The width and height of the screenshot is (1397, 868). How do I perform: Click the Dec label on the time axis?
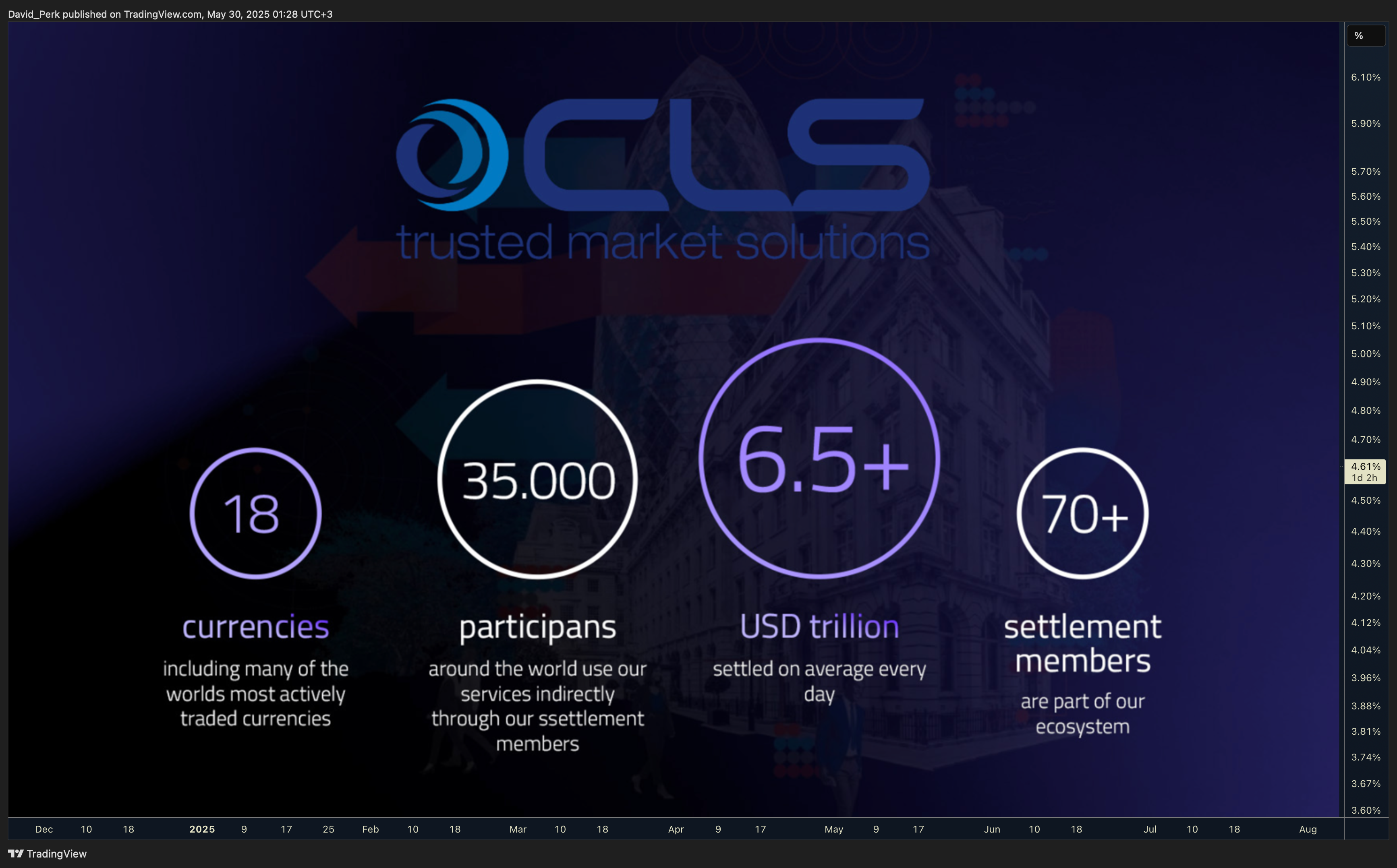[x=44, y=829]
